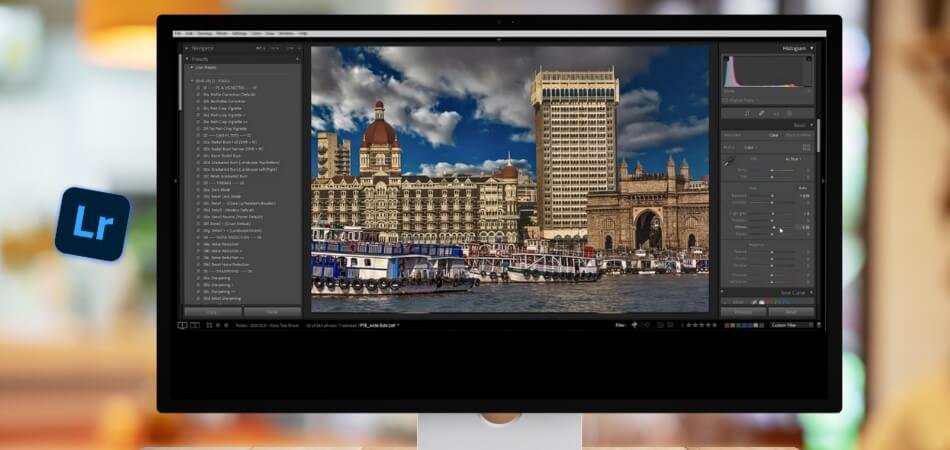Open the White Balance As Shot dropdown
This screenshot has width=950, height=450.
click(793, 159)
